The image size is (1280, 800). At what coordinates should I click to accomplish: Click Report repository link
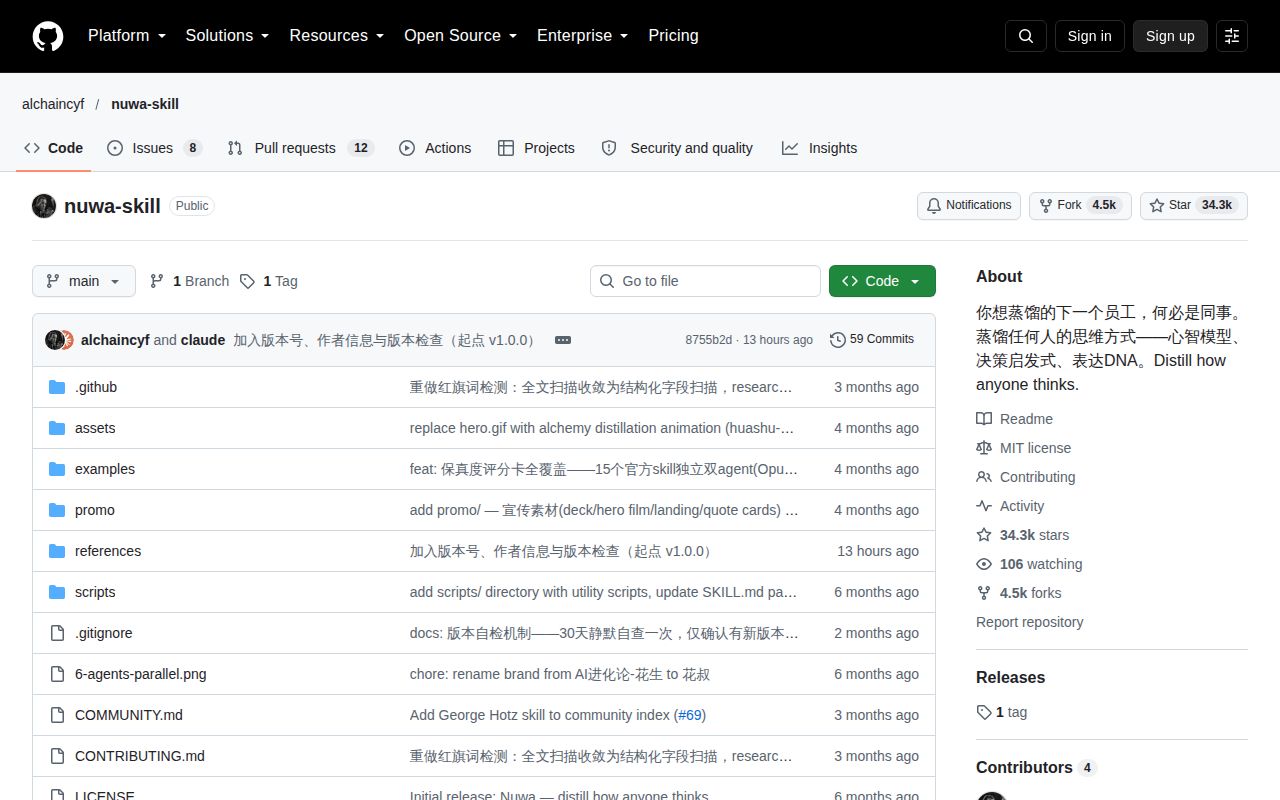tap(1029, 622)
